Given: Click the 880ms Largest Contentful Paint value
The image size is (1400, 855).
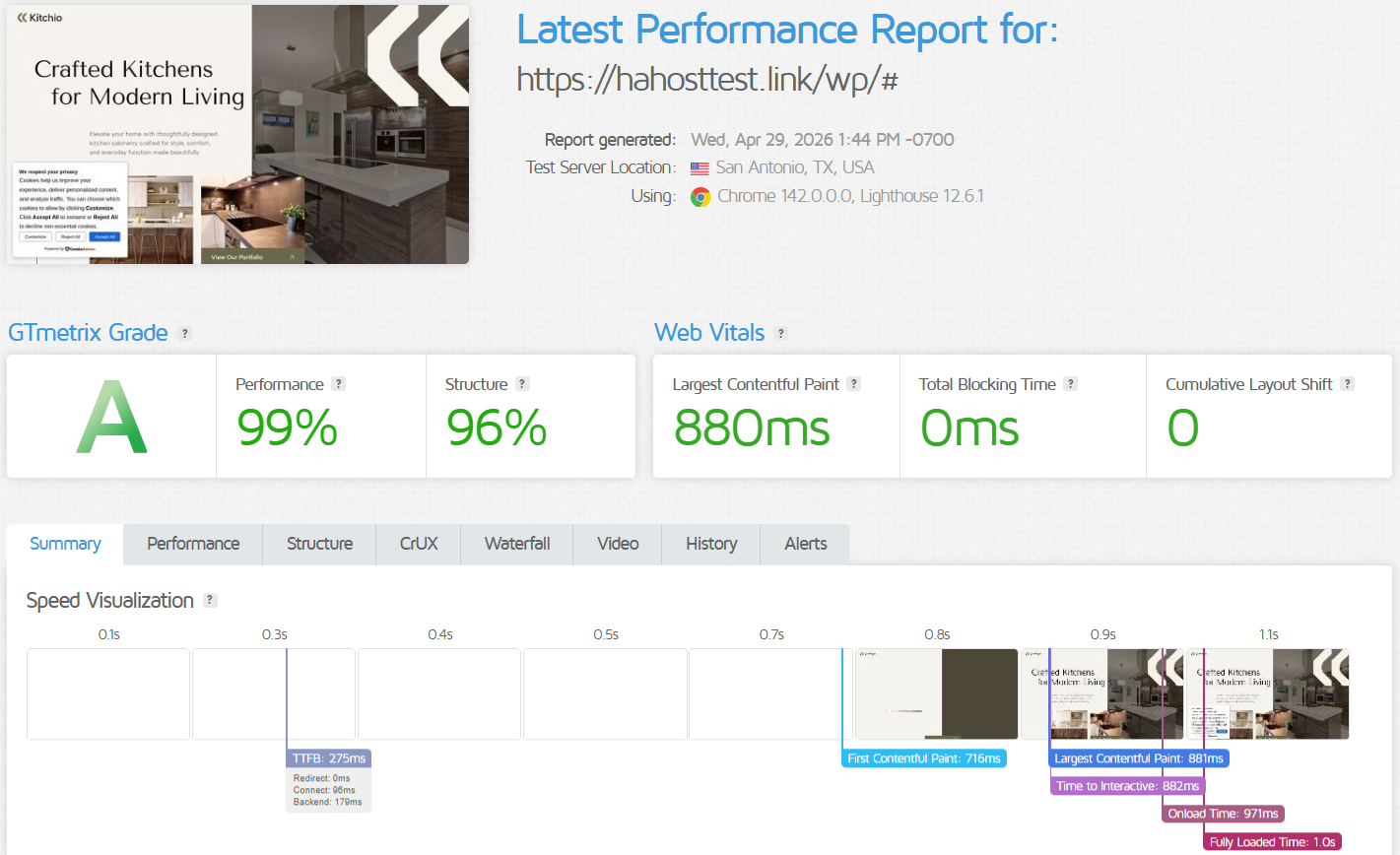Looking at the screenshot, I should point(752,427).
